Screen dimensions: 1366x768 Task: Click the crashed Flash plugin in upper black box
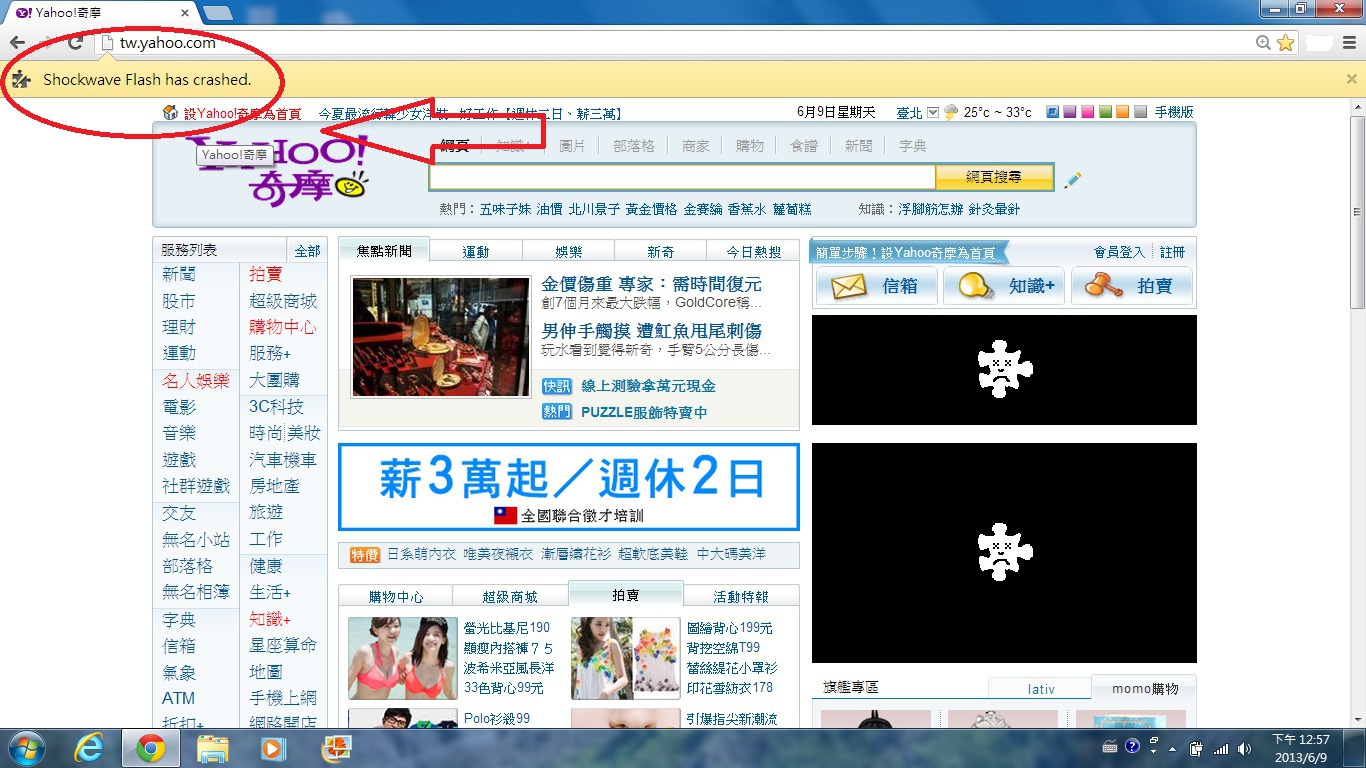click(1004, 369)
